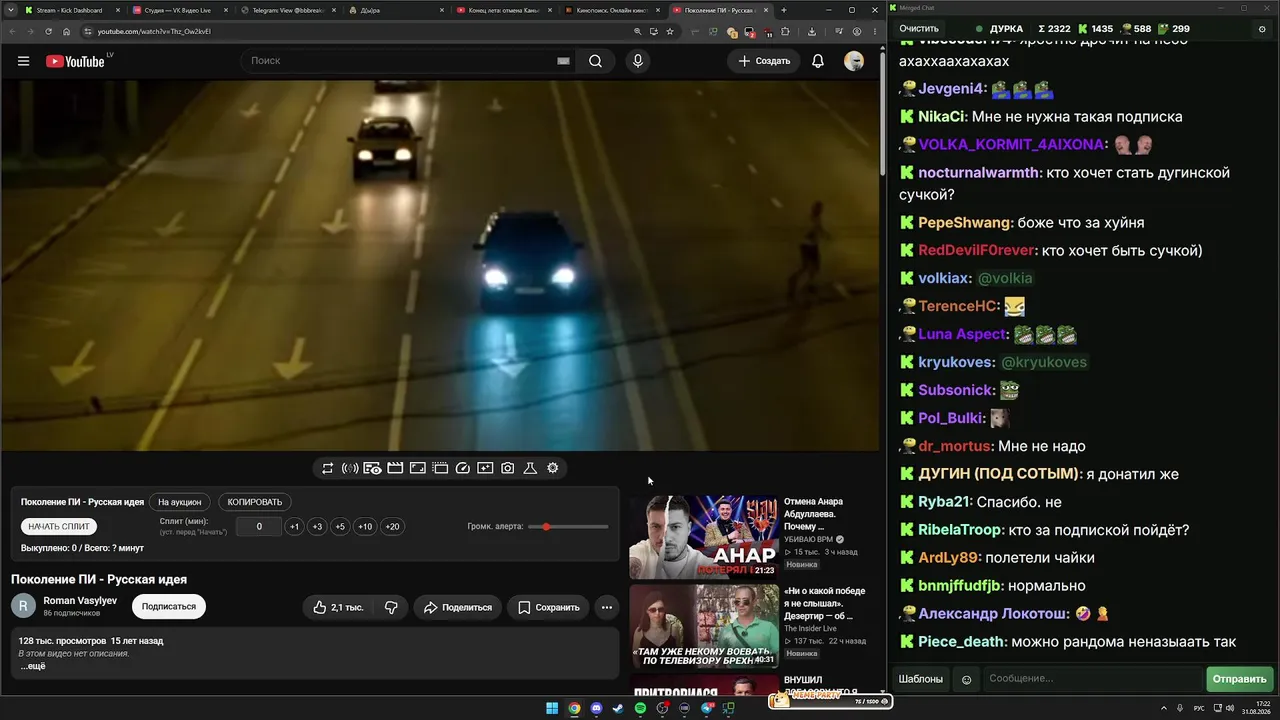This screenshot has width=1280, height=720.
Task: Open the Дезертир interview video thumbnail
Action: [704, 627]
